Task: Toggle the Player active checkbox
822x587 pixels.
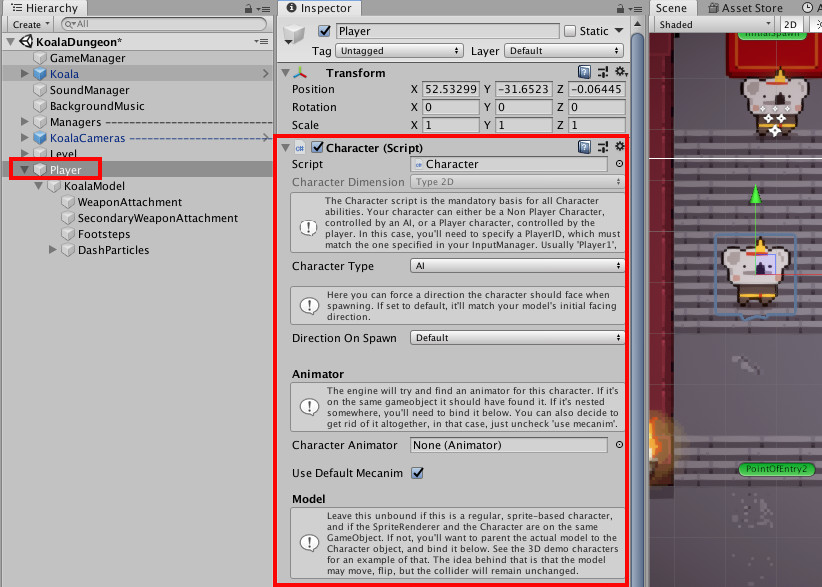Action: (325, 31)
